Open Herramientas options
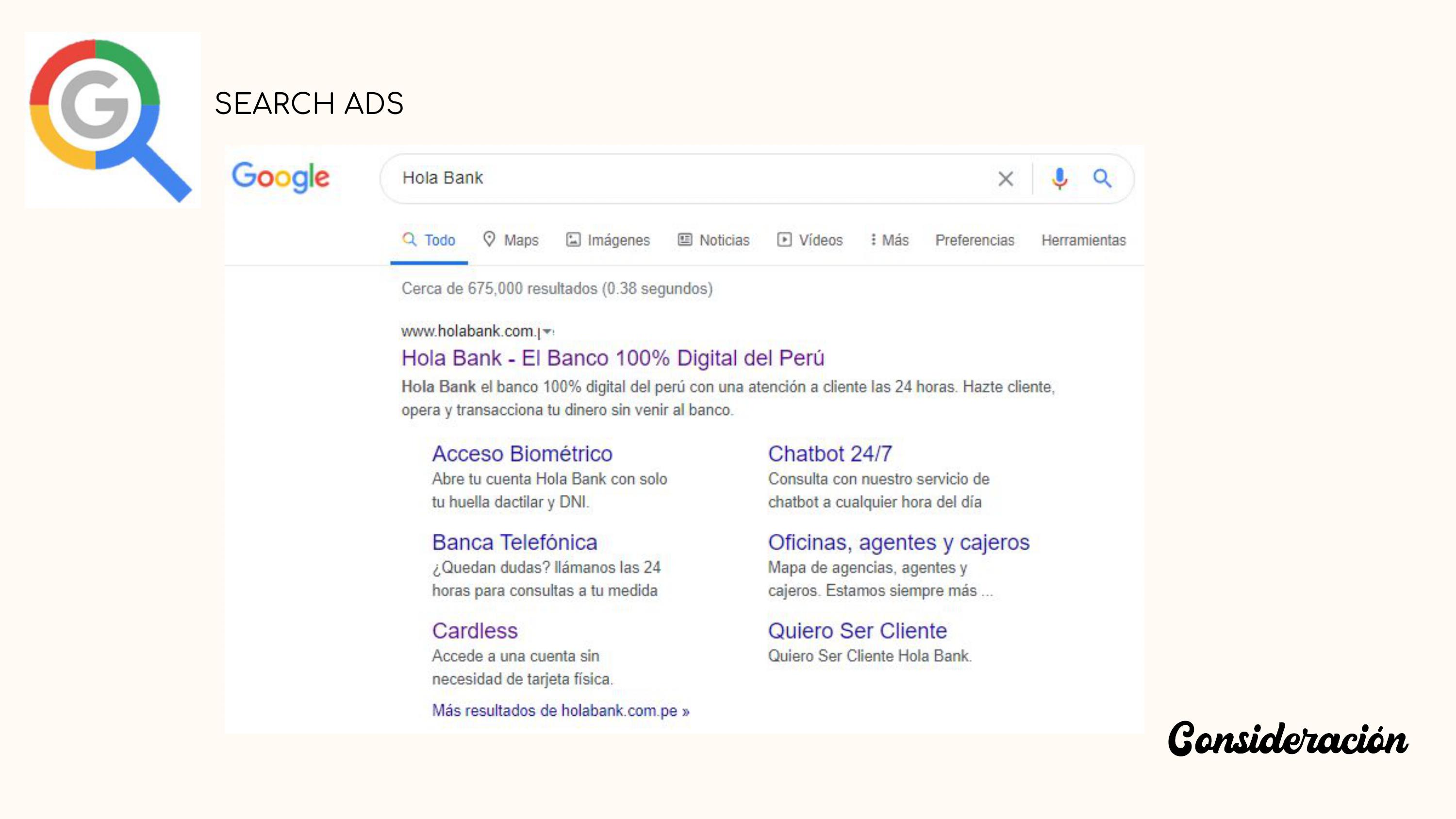Image resolution: width=1456 pixels, height=819 pixels. tap(1084, 240)
